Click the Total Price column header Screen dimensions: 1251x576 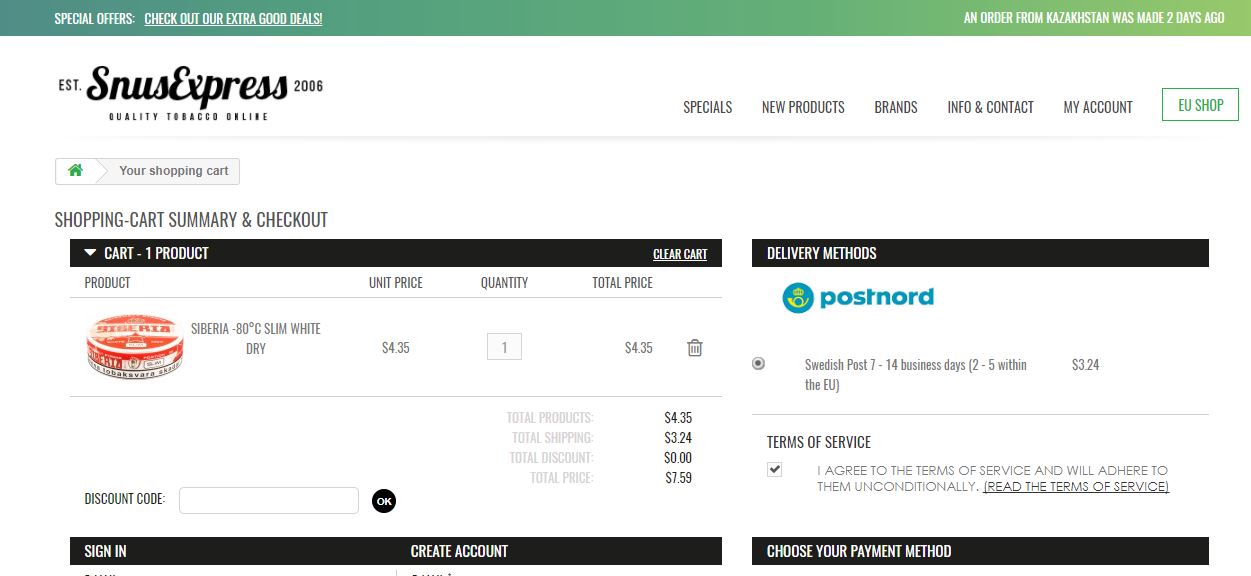[622, 283]
